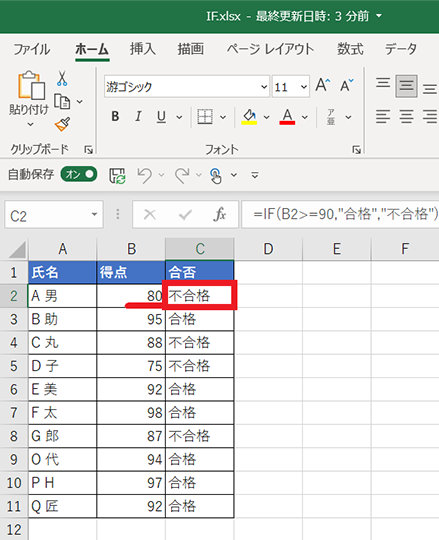Open the ファイル tab
Screen dimensions: 439x540
click(x=32, y=49)
